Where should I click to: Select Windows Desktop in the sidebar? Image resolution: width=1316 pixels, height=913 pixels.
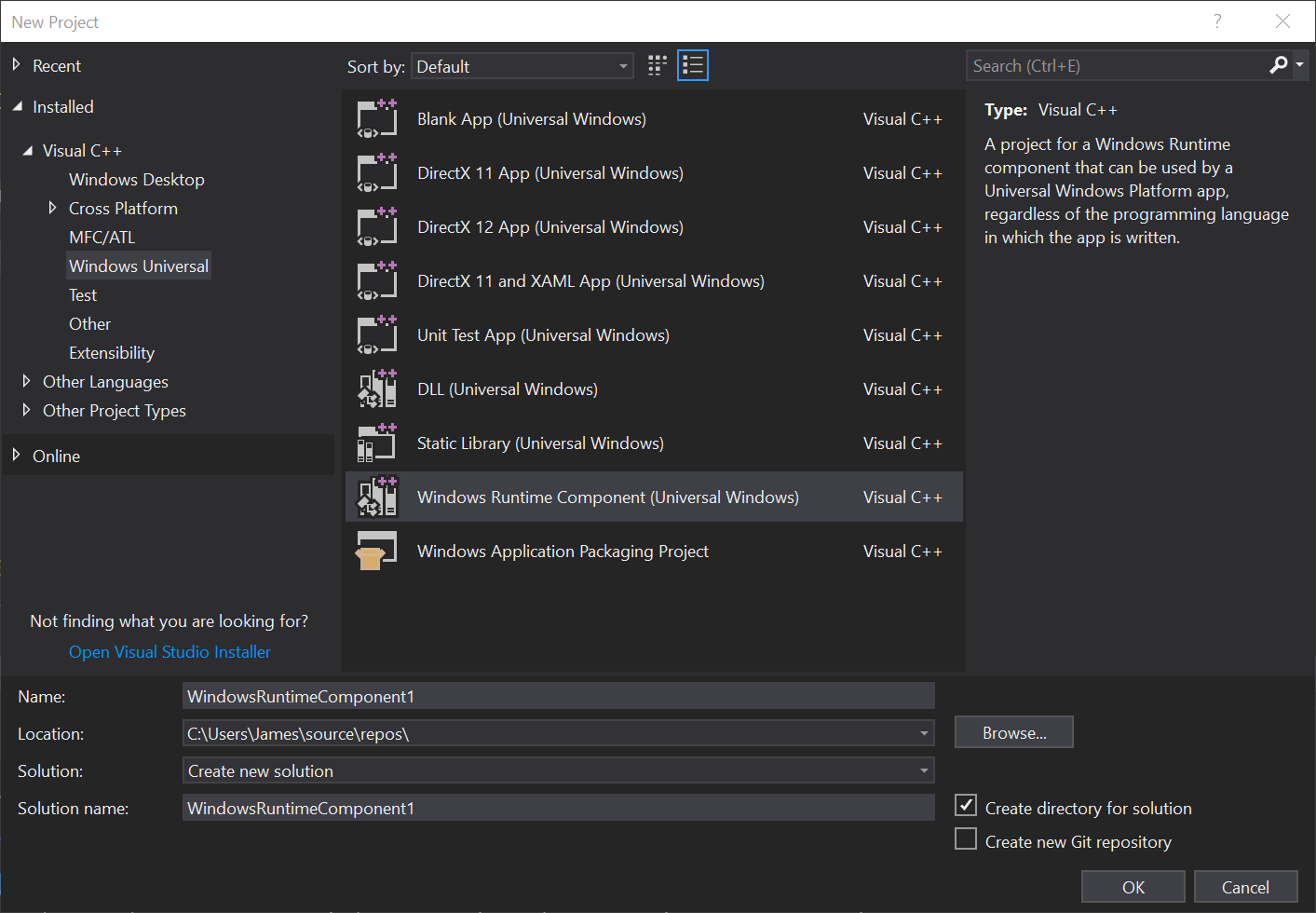(136, 179)
